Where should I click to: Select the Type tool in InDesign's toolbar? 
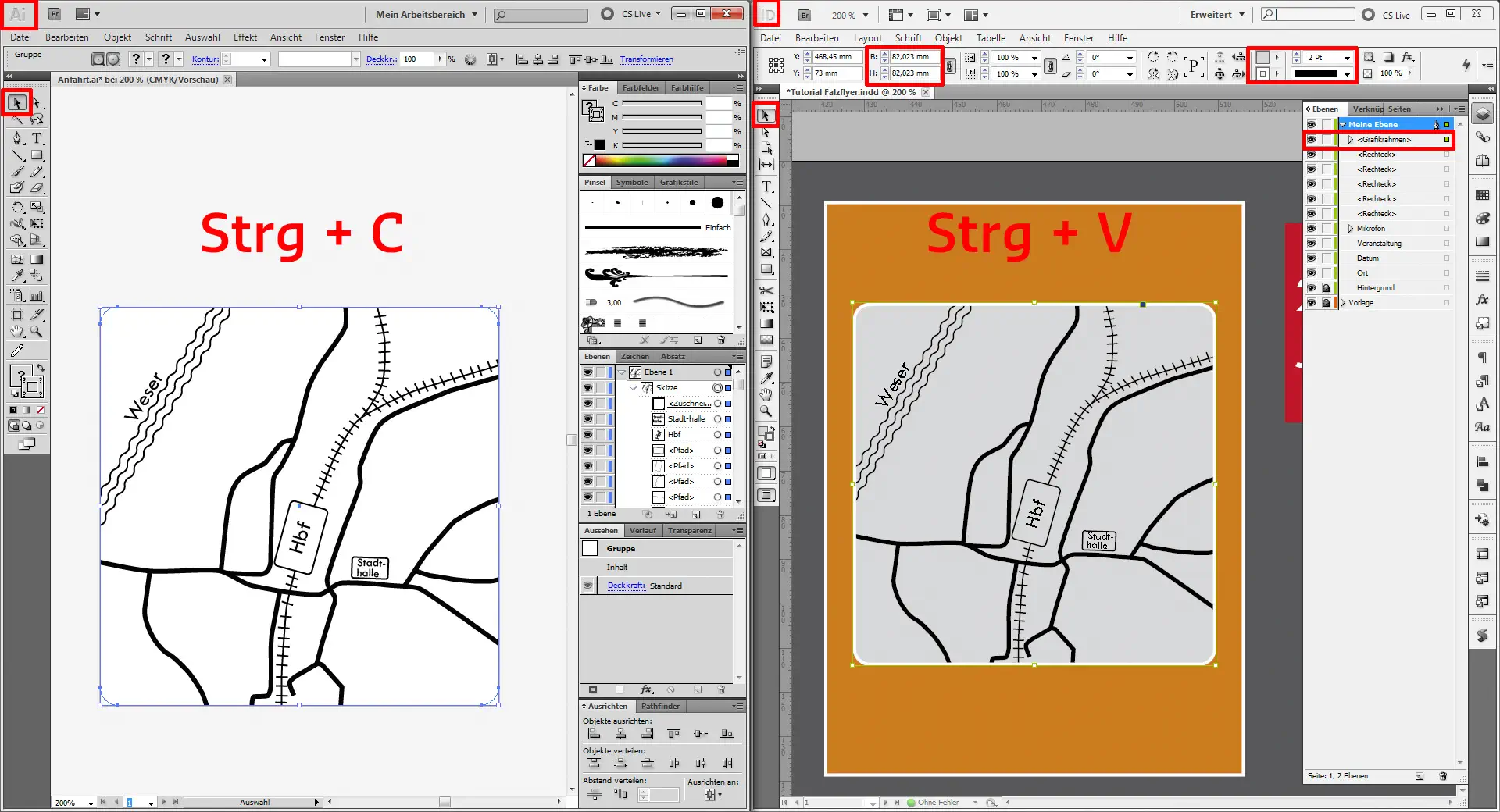pyautogui.click(x=766, y=186)
